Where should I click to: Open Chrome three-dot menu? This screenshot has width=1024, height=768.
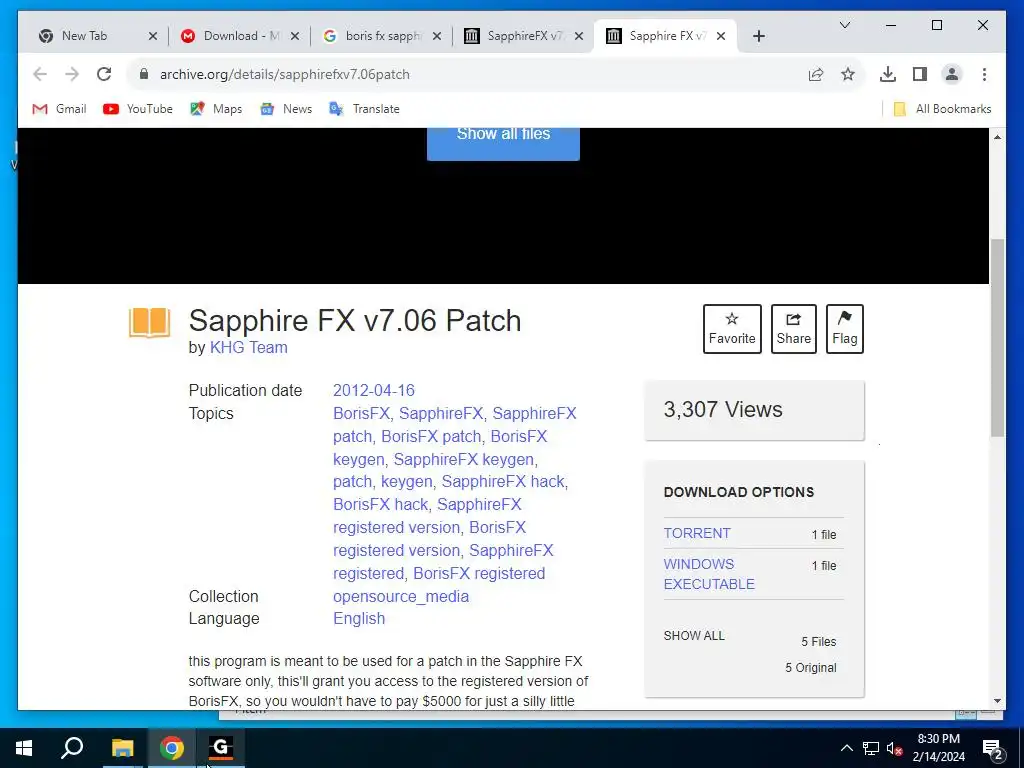984,74
